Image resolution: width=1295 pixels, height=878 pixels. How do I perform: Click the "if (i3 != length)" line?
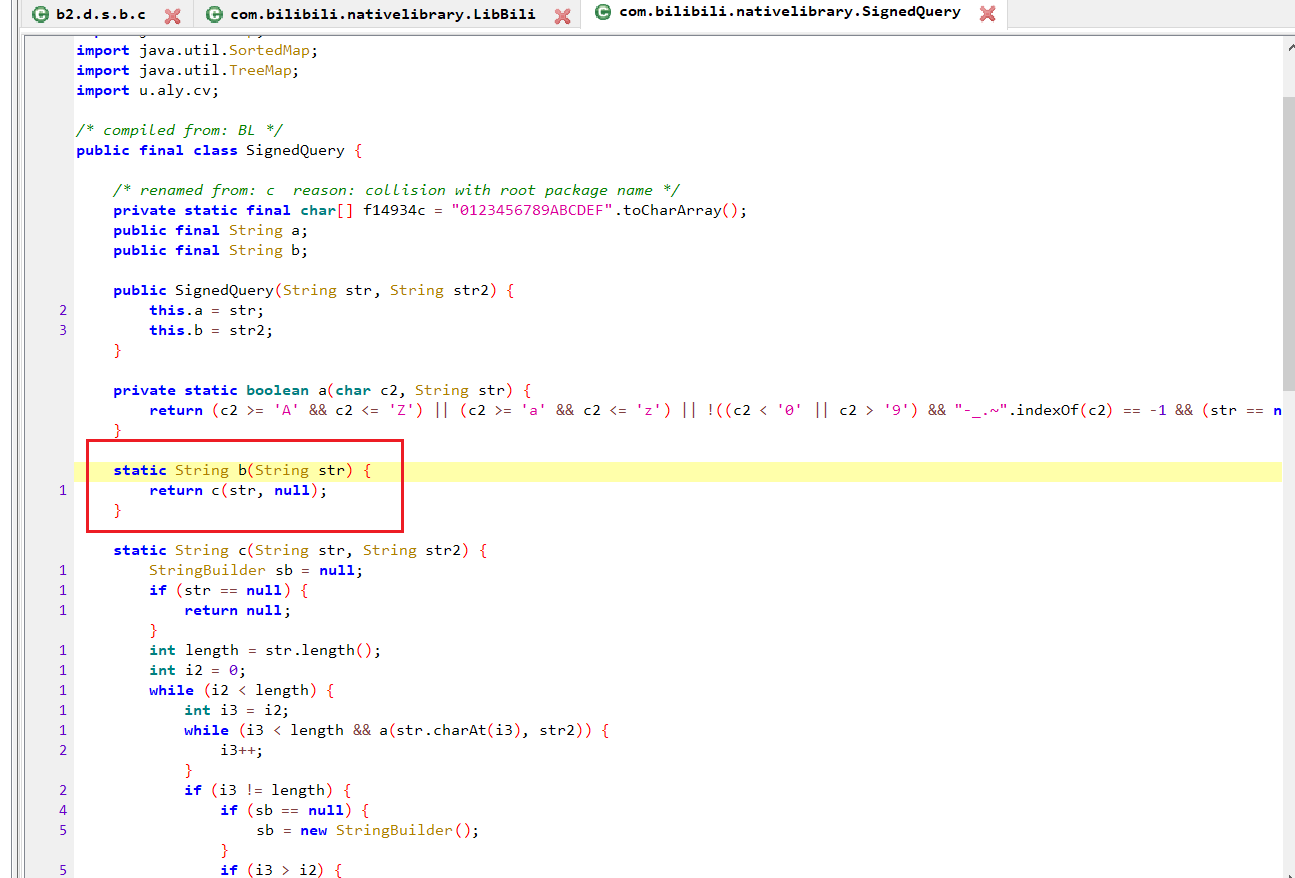coord(268,790)
